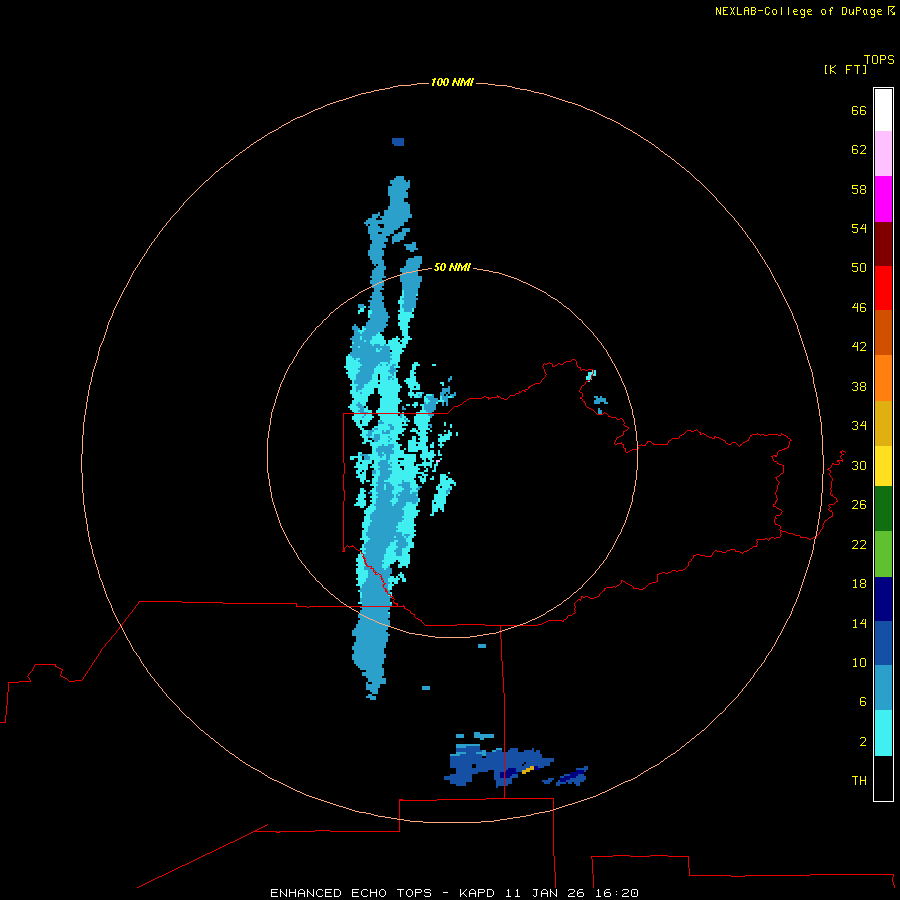The image size is (900, 900).
Task: Click the 50 legend value label
Action: [x=859, y=267]
